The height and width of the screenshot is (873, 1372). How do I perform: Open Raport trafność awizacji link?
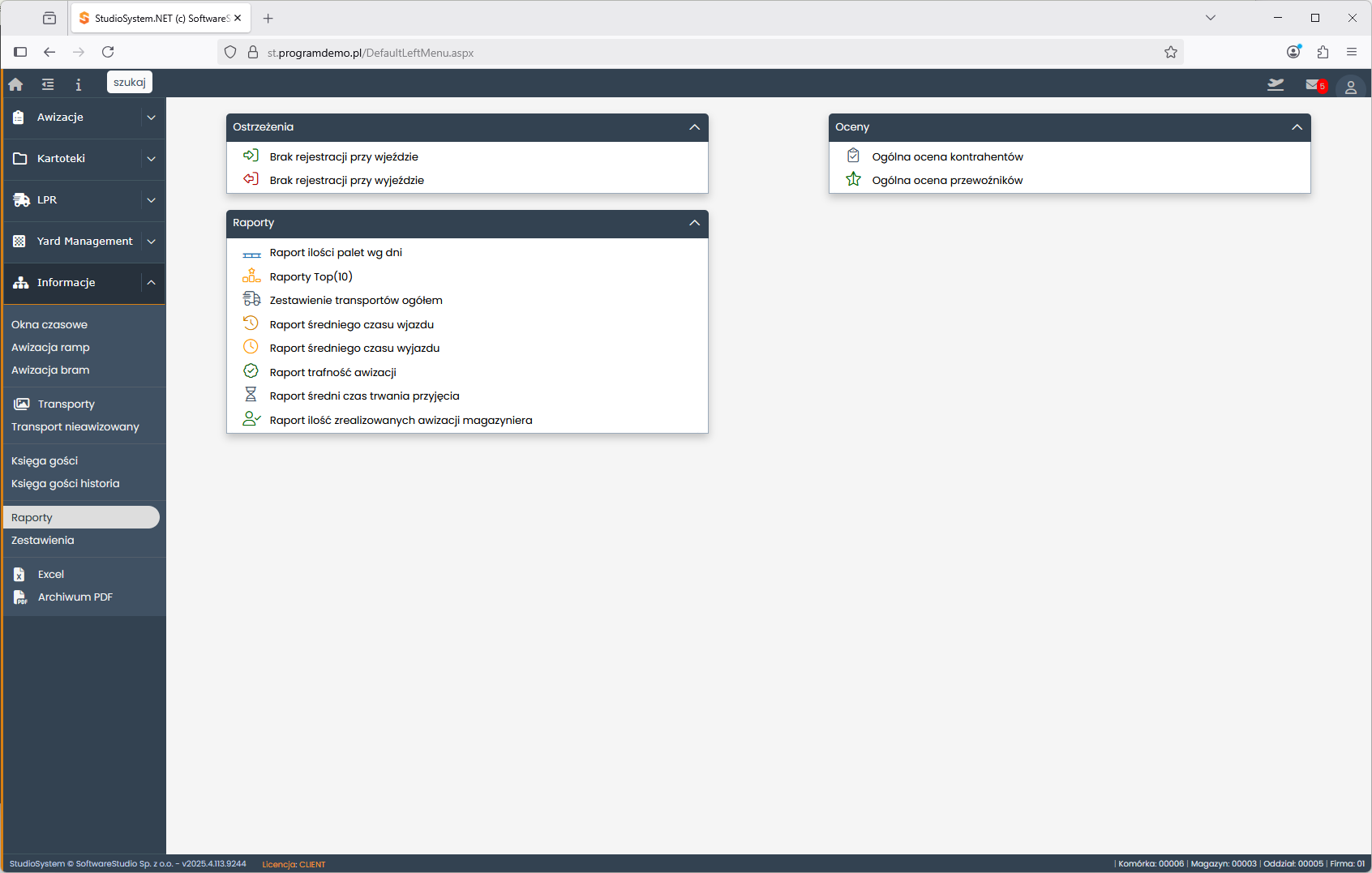(332, 372)
